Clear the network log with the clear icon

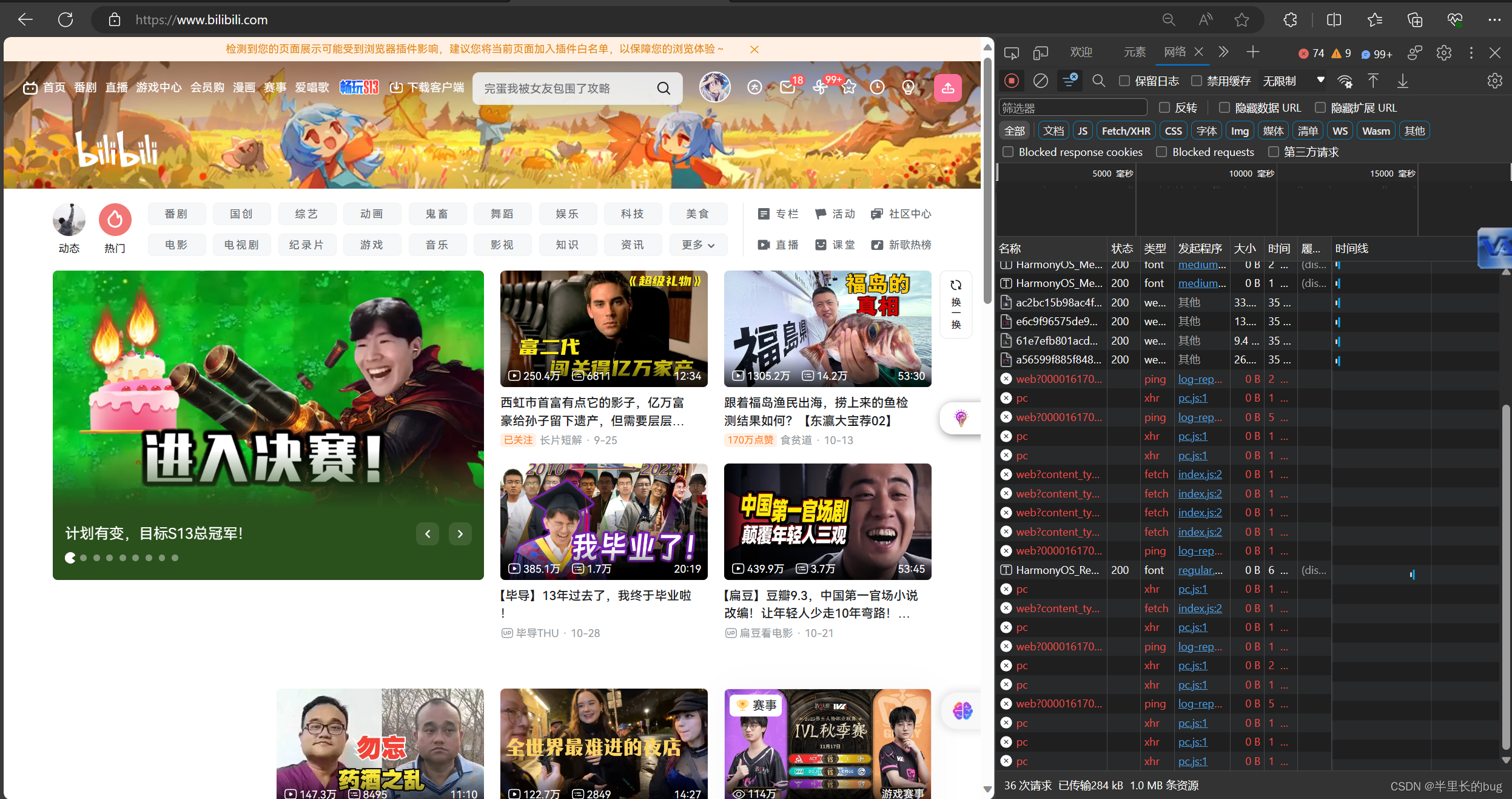pyautogui.click(x=1040, y=81)
